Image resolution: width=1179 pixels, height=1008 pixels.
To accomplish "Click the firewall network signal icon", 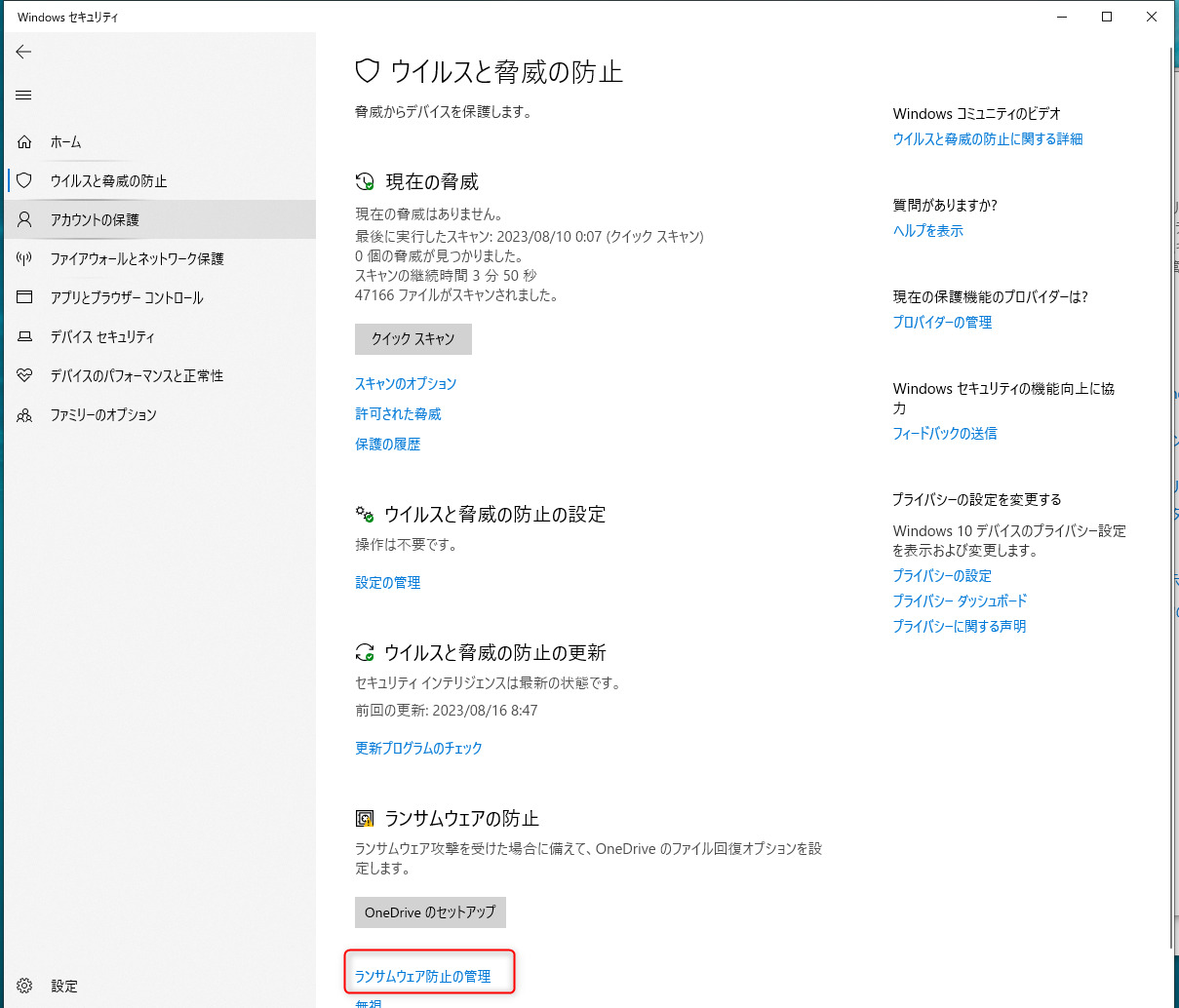I will click(24, 258).
